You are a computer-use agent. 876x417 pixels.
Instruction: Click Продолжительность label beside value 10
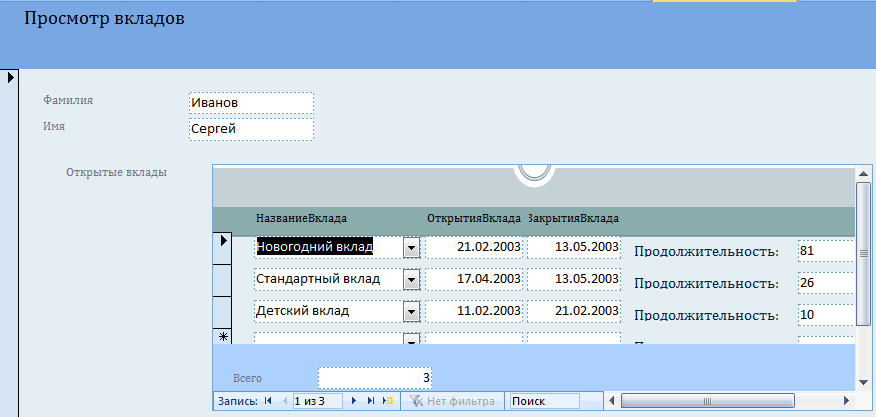pyautogui.click(x=707, y=315)
